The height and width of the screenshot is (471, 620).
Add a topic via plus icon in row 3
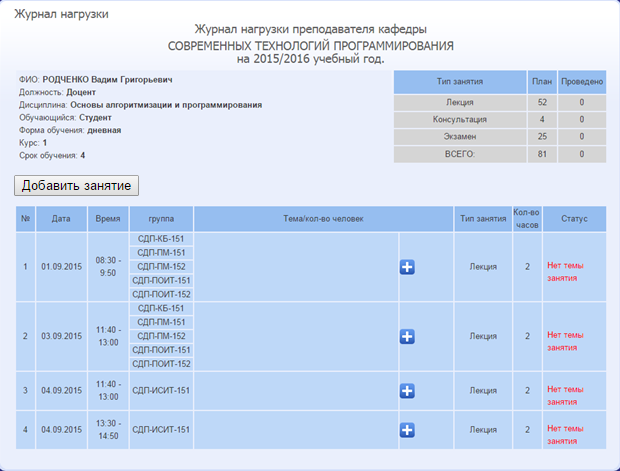pyautogui.click(x=407, y=391)
